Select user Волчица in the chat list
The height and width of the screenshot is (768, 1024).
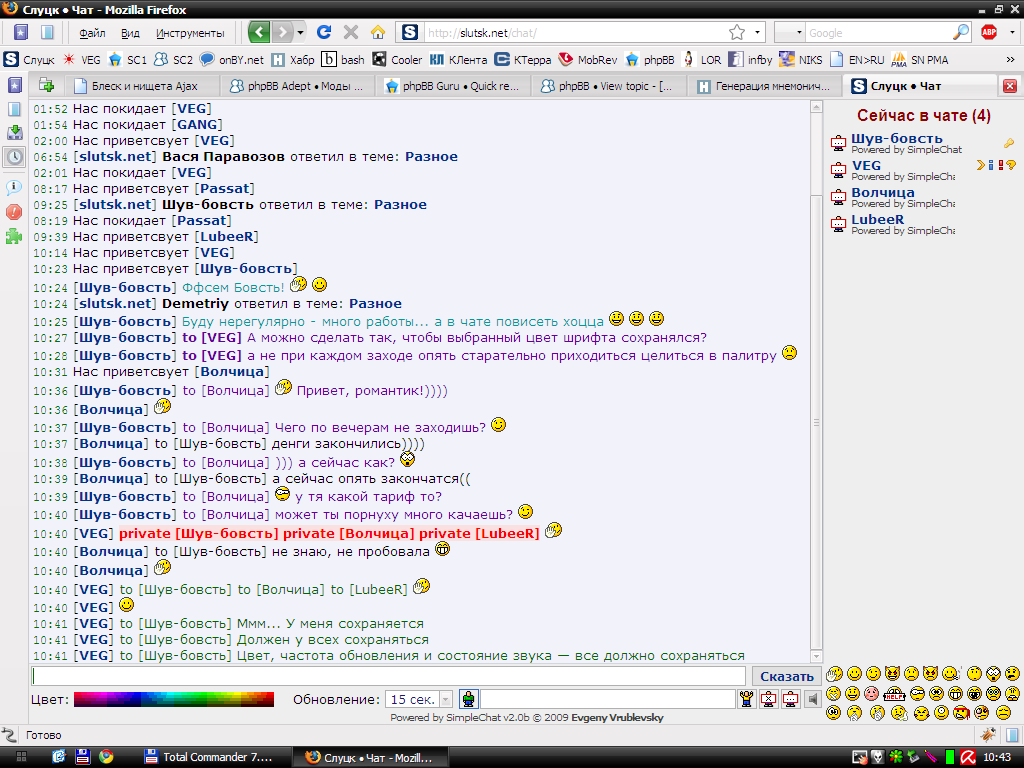point(882,192)
